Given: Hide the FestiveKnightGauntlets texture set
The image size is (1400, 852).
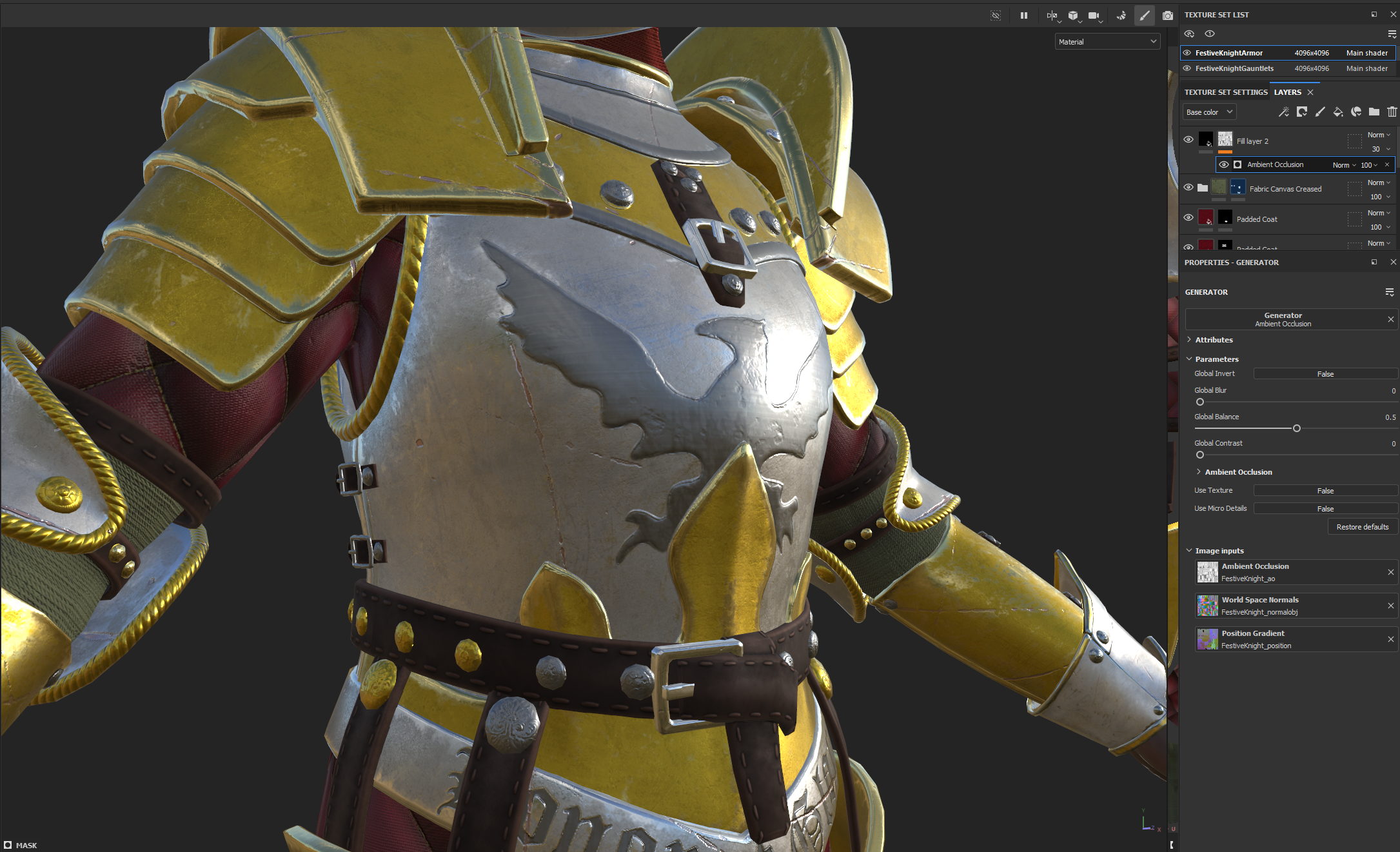Looking at the screenshot, I should click(x=1187, y=68).
